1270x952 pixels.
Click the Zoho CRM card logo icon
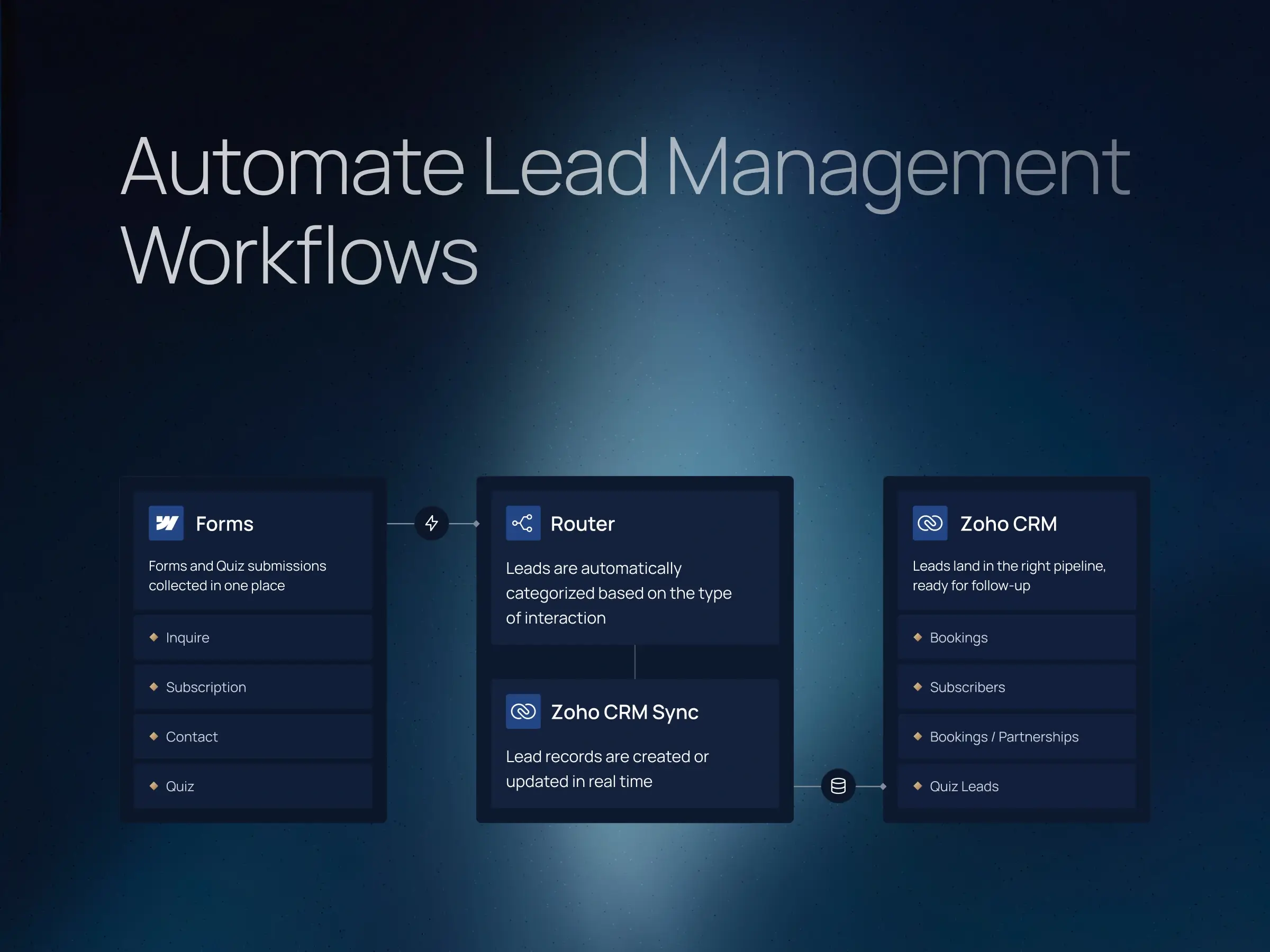930,523
